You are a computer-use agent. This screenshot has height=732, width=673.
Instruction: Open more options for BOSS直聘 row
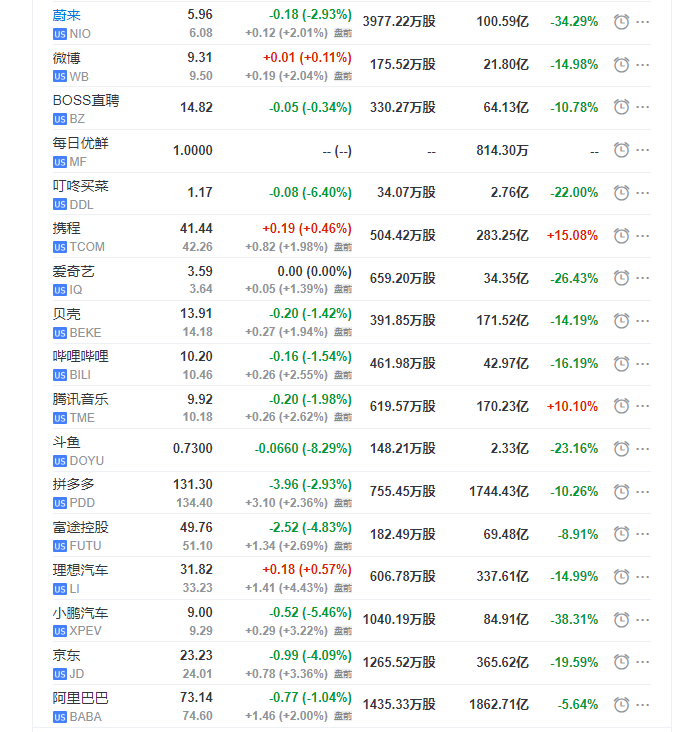[x=643, y=107]
